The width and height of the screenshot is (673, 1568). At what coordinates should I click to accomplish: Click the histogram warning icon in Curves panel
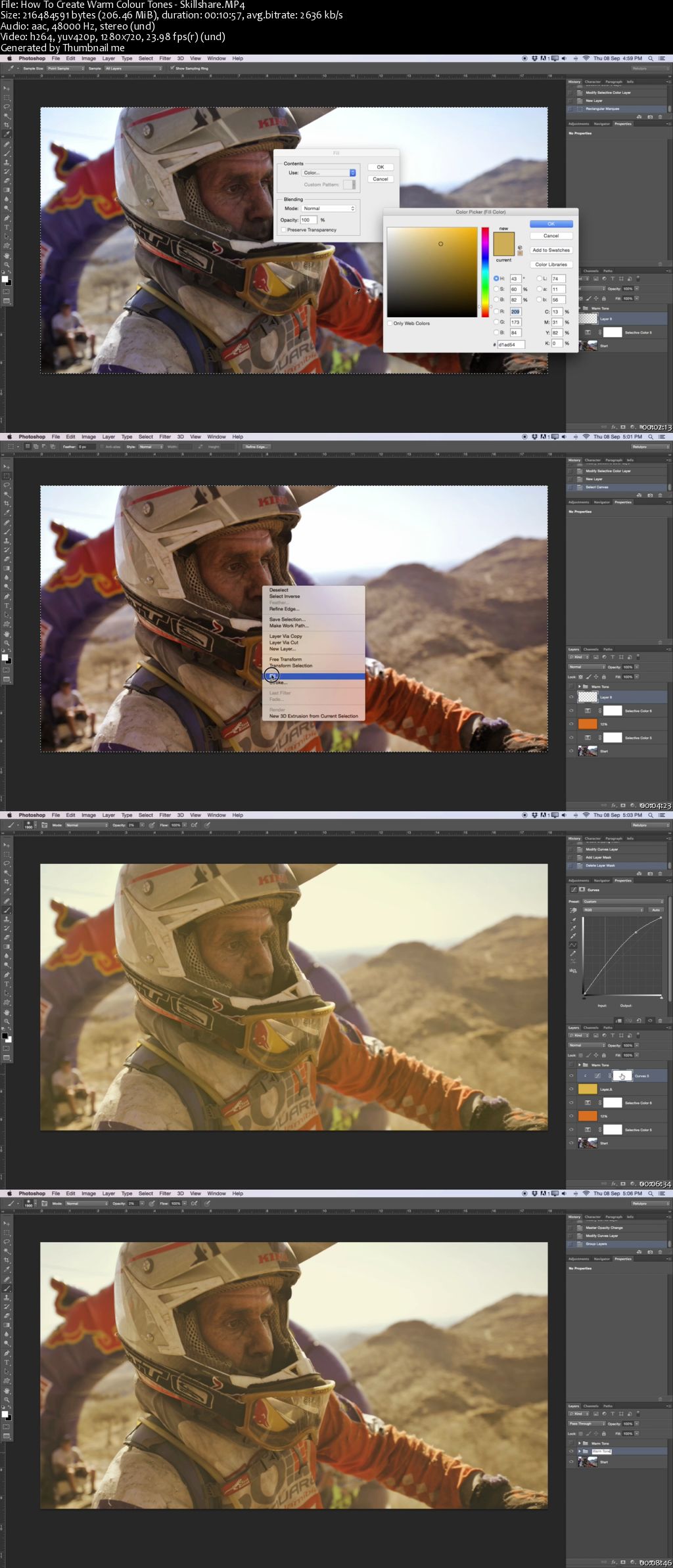point(573,971)
